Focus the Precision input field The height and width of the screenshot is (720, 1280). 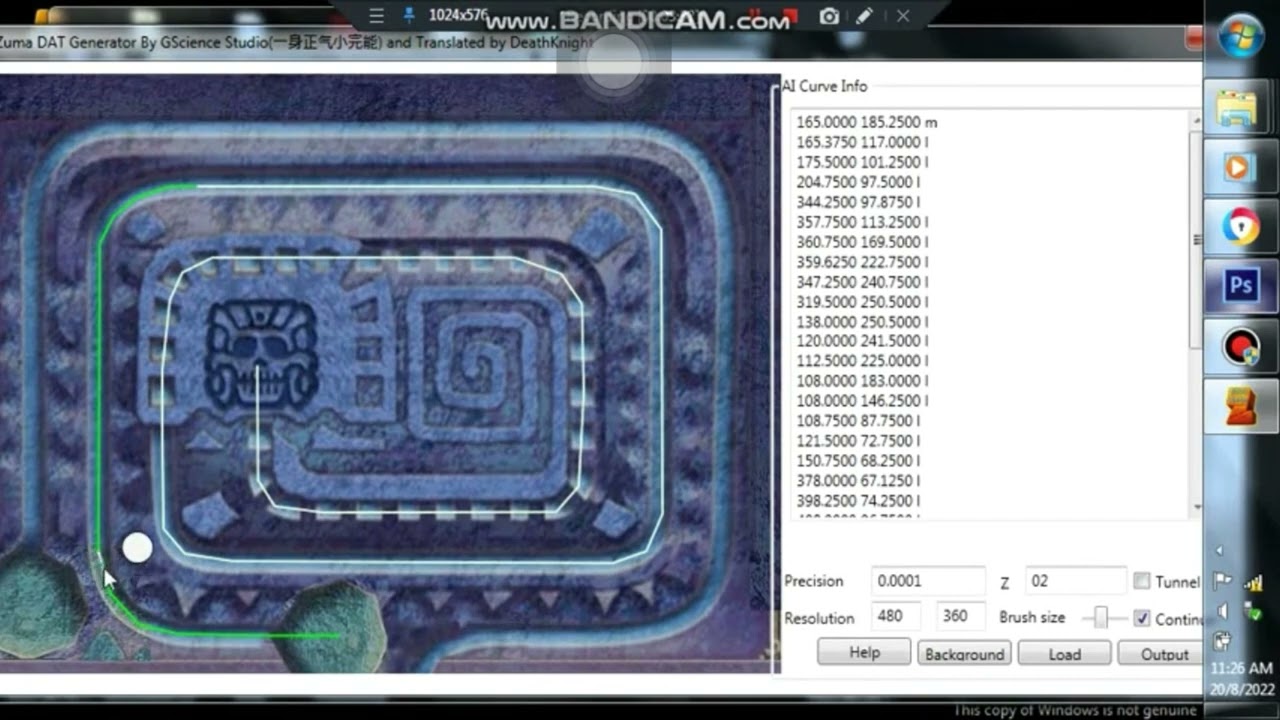click(928, 581)
